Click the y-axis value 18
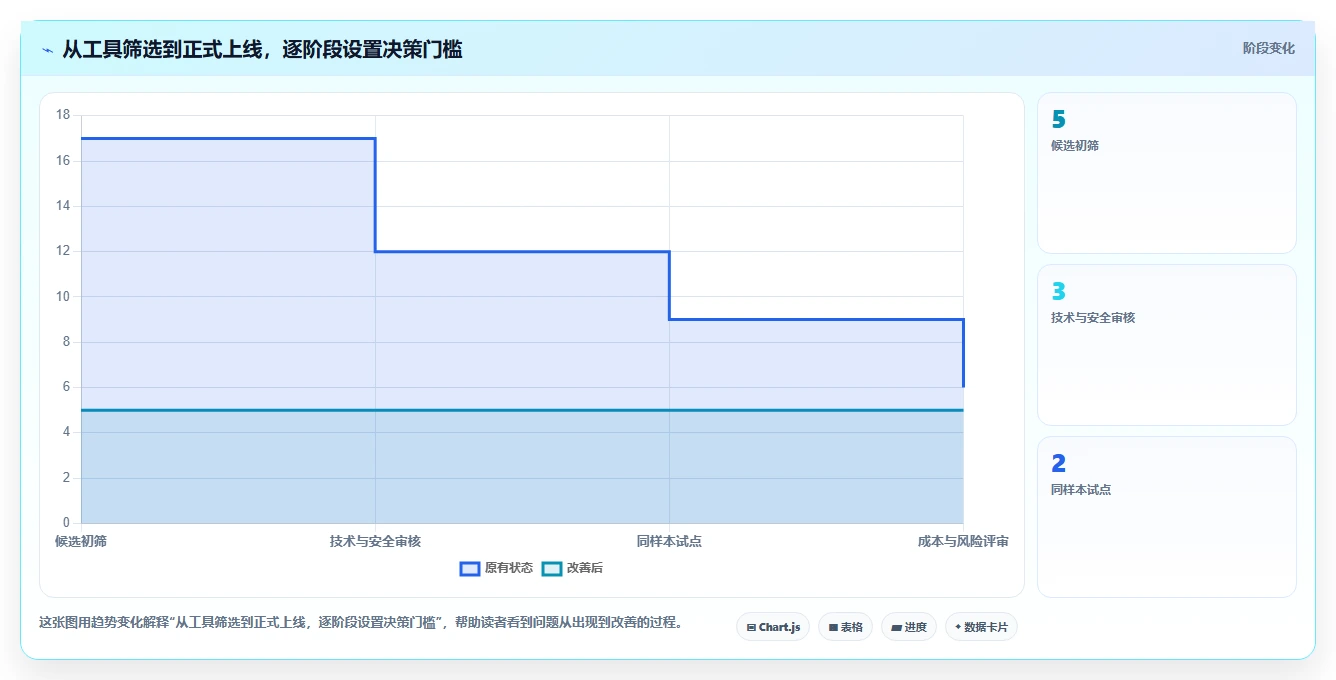The height and width of the screenshot is (680, 1336). (x=63, y=115)
